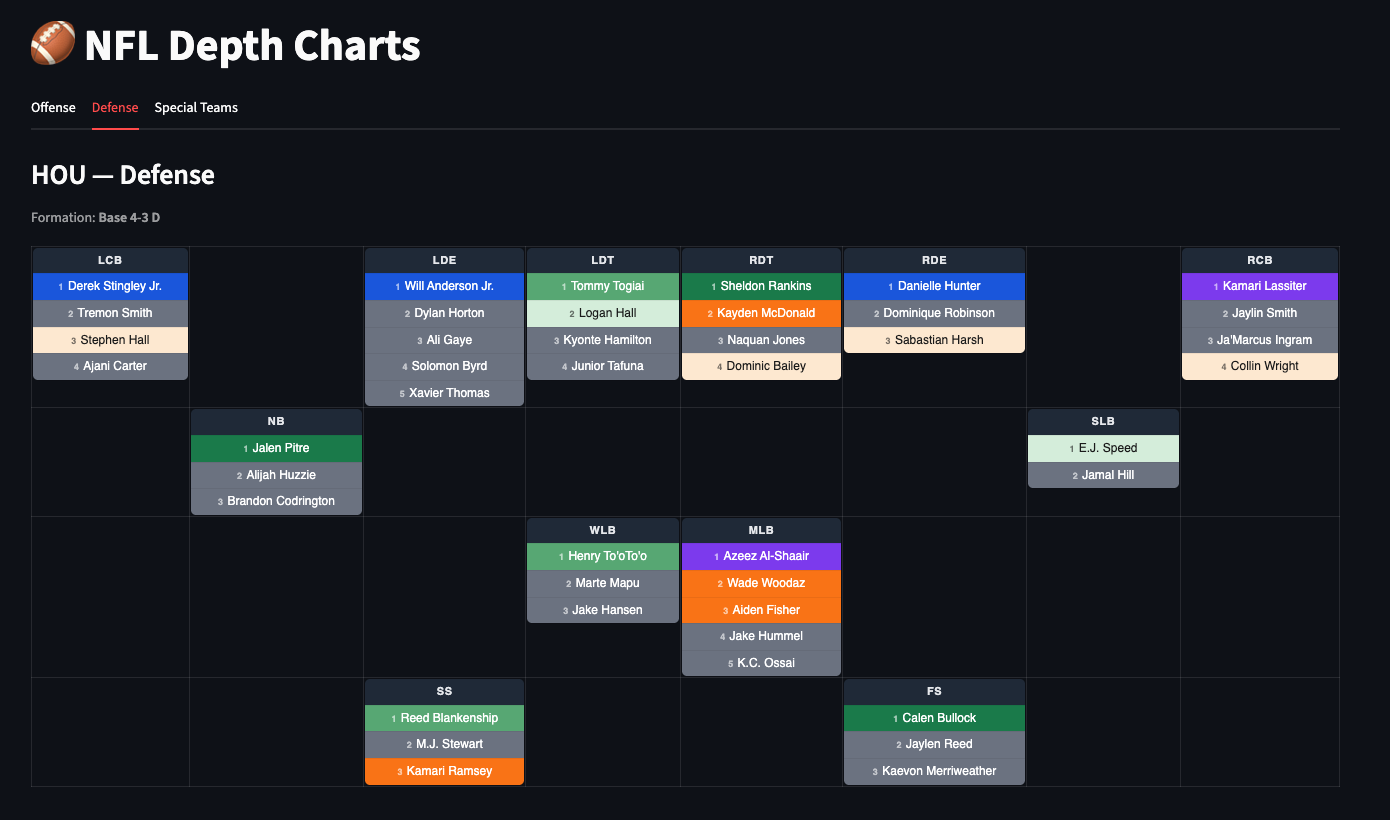Click Marte Mapu player row
The image size is (1390, 820).
603,583
